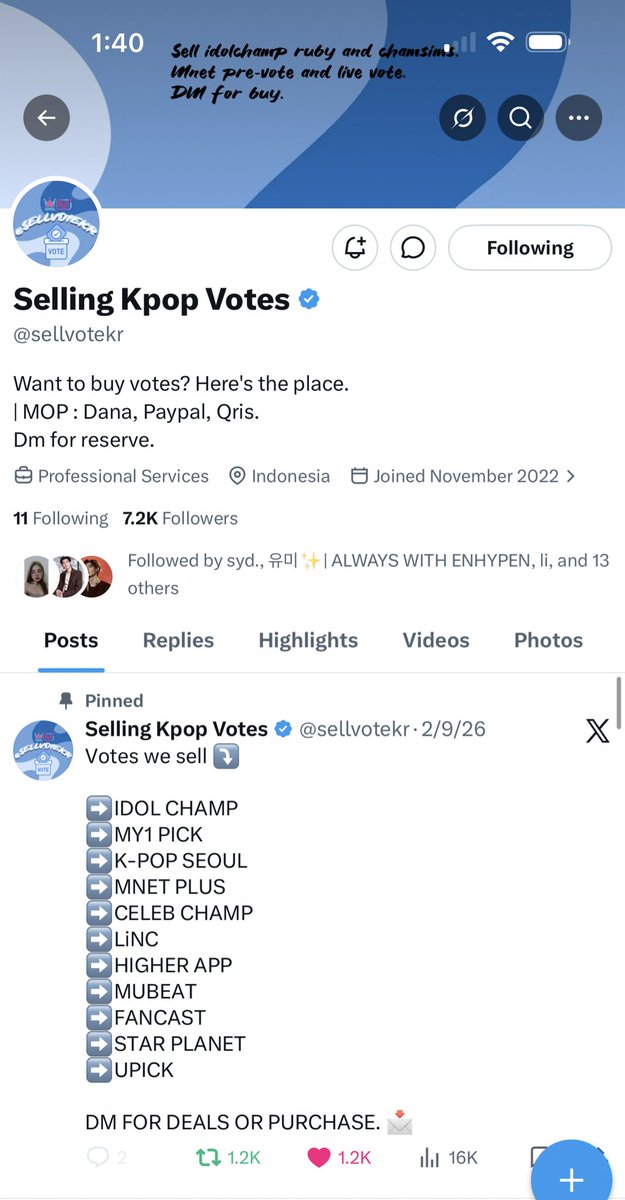Switch to the Highlights tab

click(308, 640)
